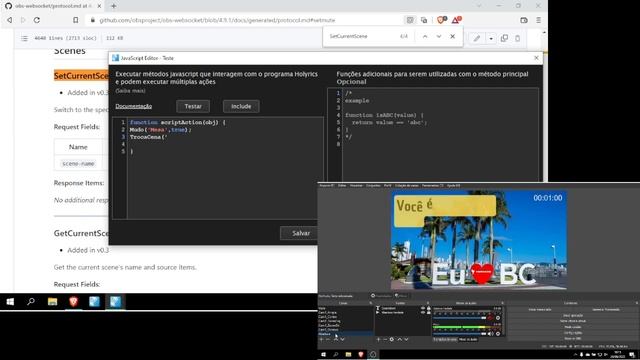This screenshot has height=360, width=640.
Task: Edit the file with the pencil icon
Action: click(x=477, y=38)
